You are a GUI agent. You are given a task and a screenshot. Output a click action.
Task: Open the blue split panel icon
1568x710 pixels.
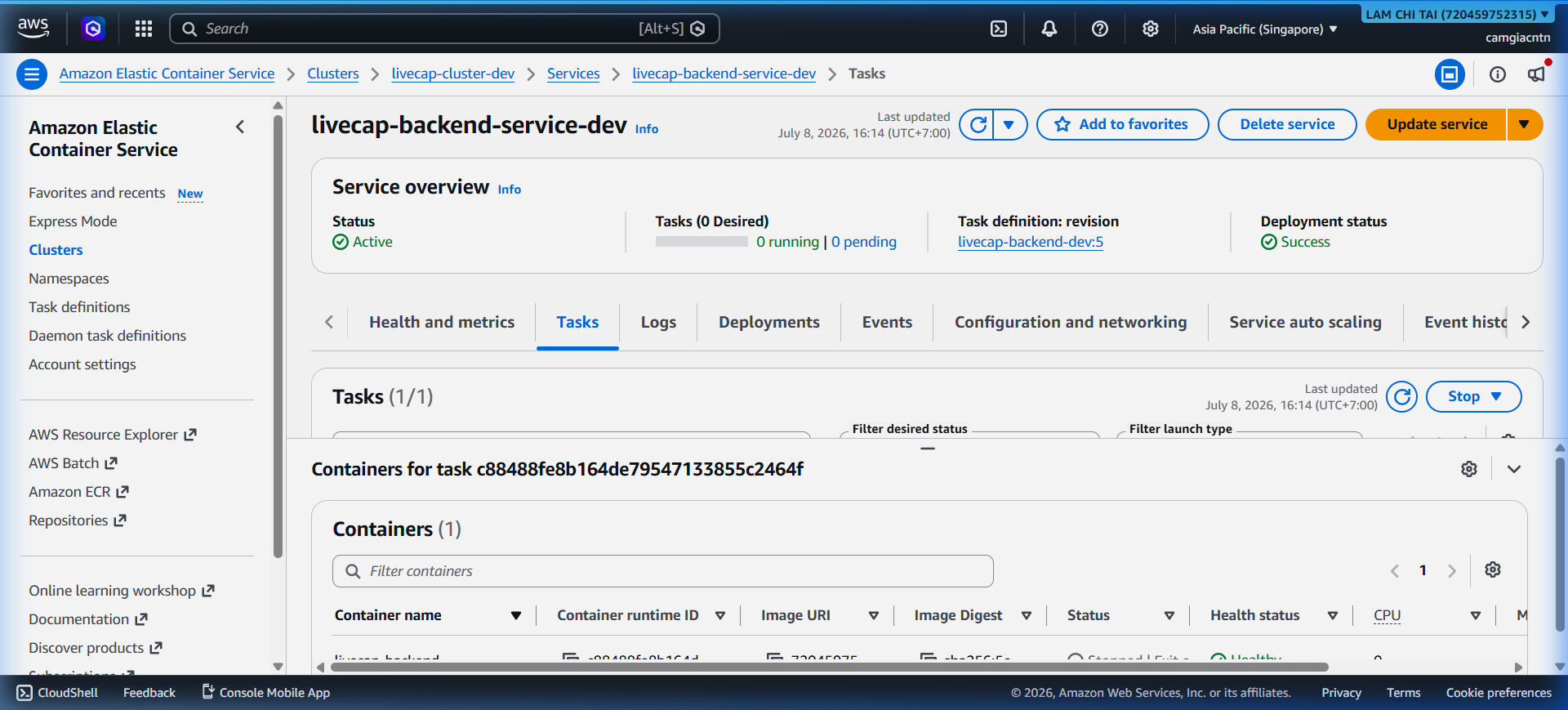click(x=1450, y=74)
